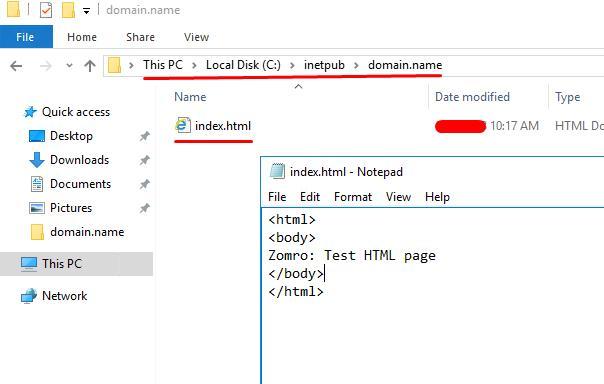Click the index.html file's browser icon

(x=183, y=125)
